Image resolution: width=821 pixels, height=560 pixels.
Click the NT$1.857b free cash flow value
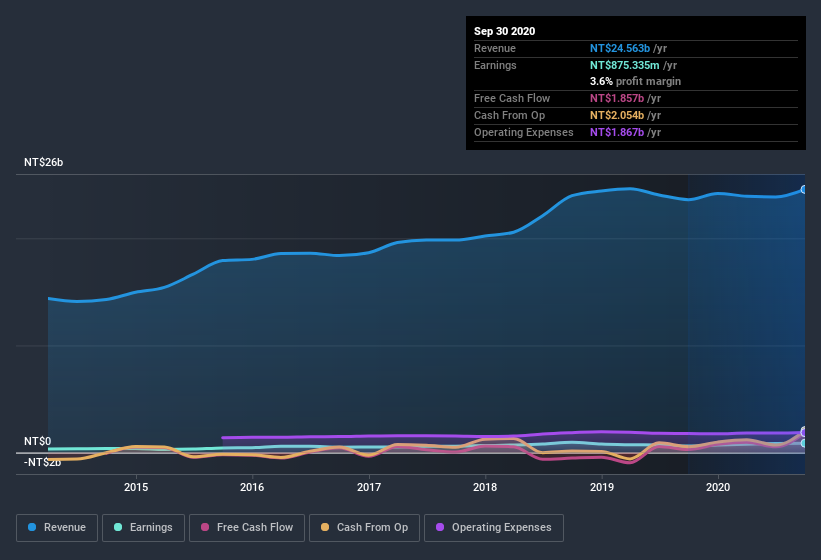[617, 98]
